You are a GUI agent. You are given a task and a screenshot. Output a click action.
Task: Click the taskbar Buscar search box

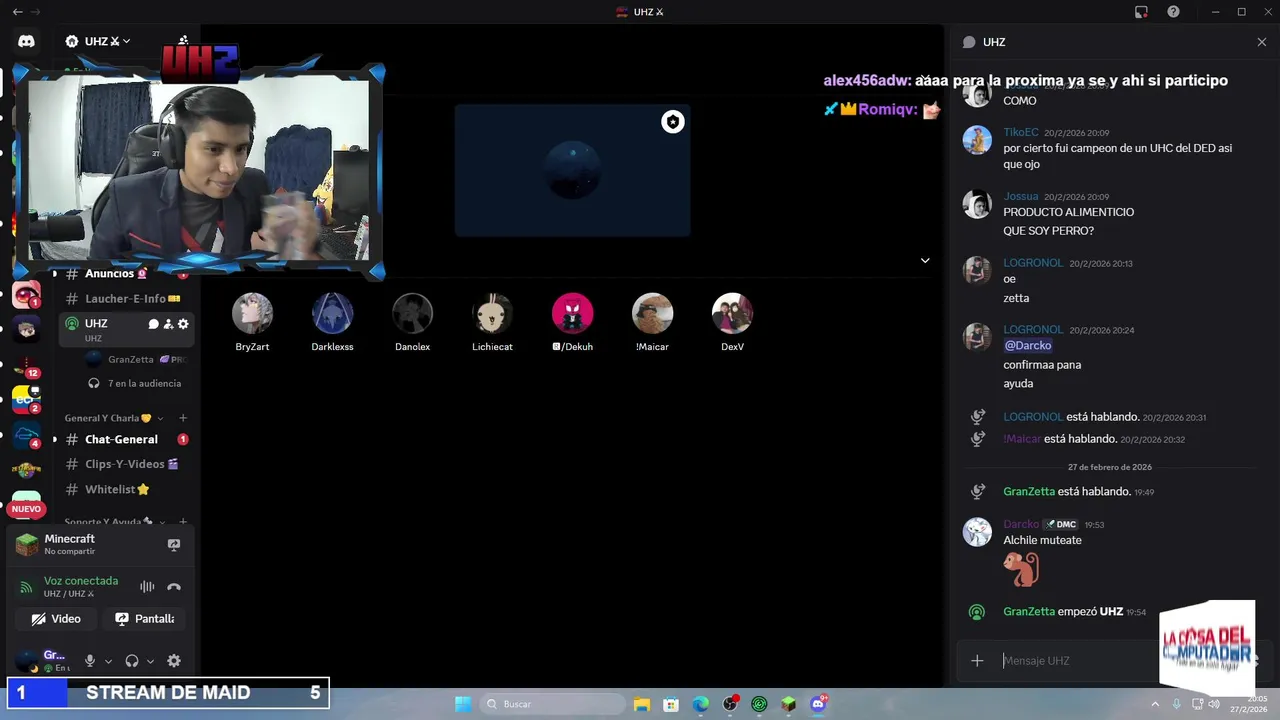click(552, 704)
